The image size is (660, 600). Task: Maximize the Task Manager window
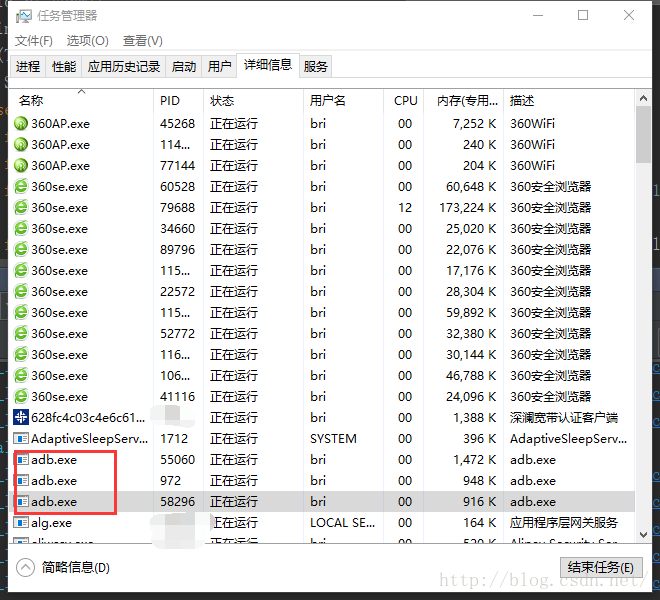pyautogui.click(x=583, y=16)
